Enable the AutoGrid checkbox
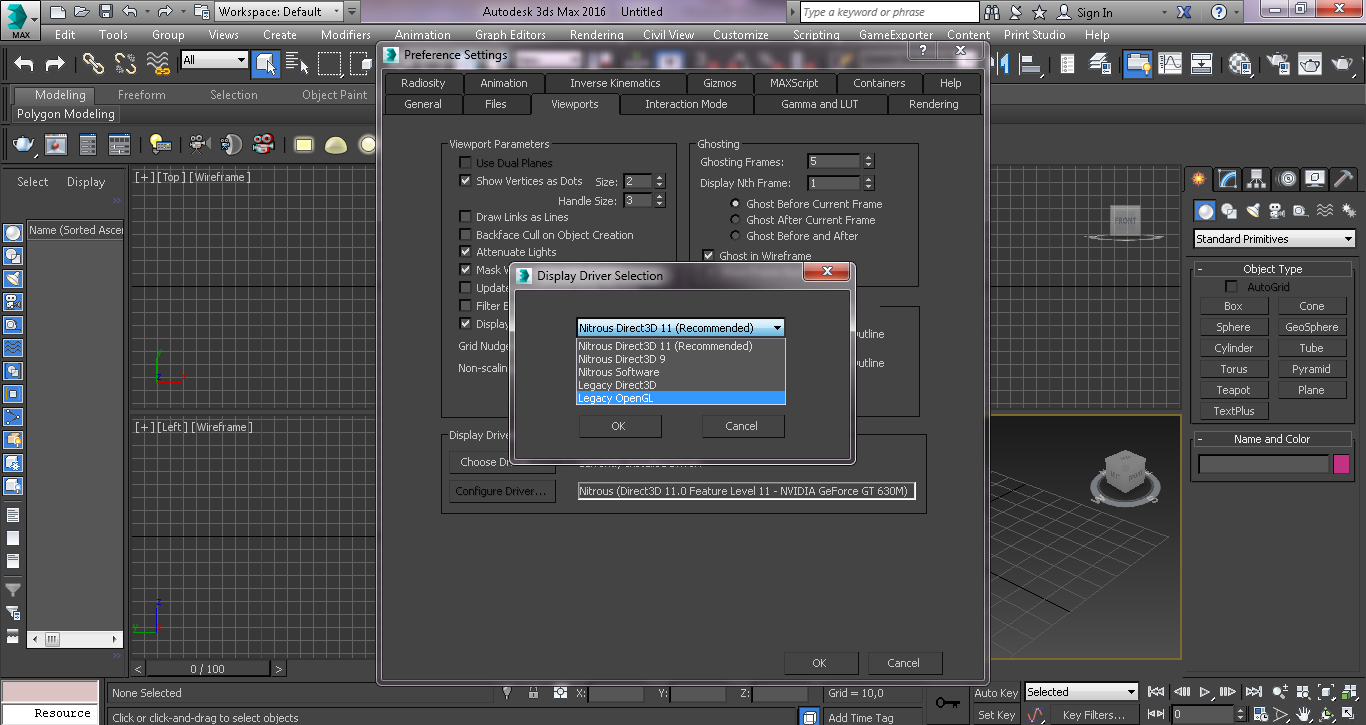The image size is (1366, 725). coord(1231,287)
